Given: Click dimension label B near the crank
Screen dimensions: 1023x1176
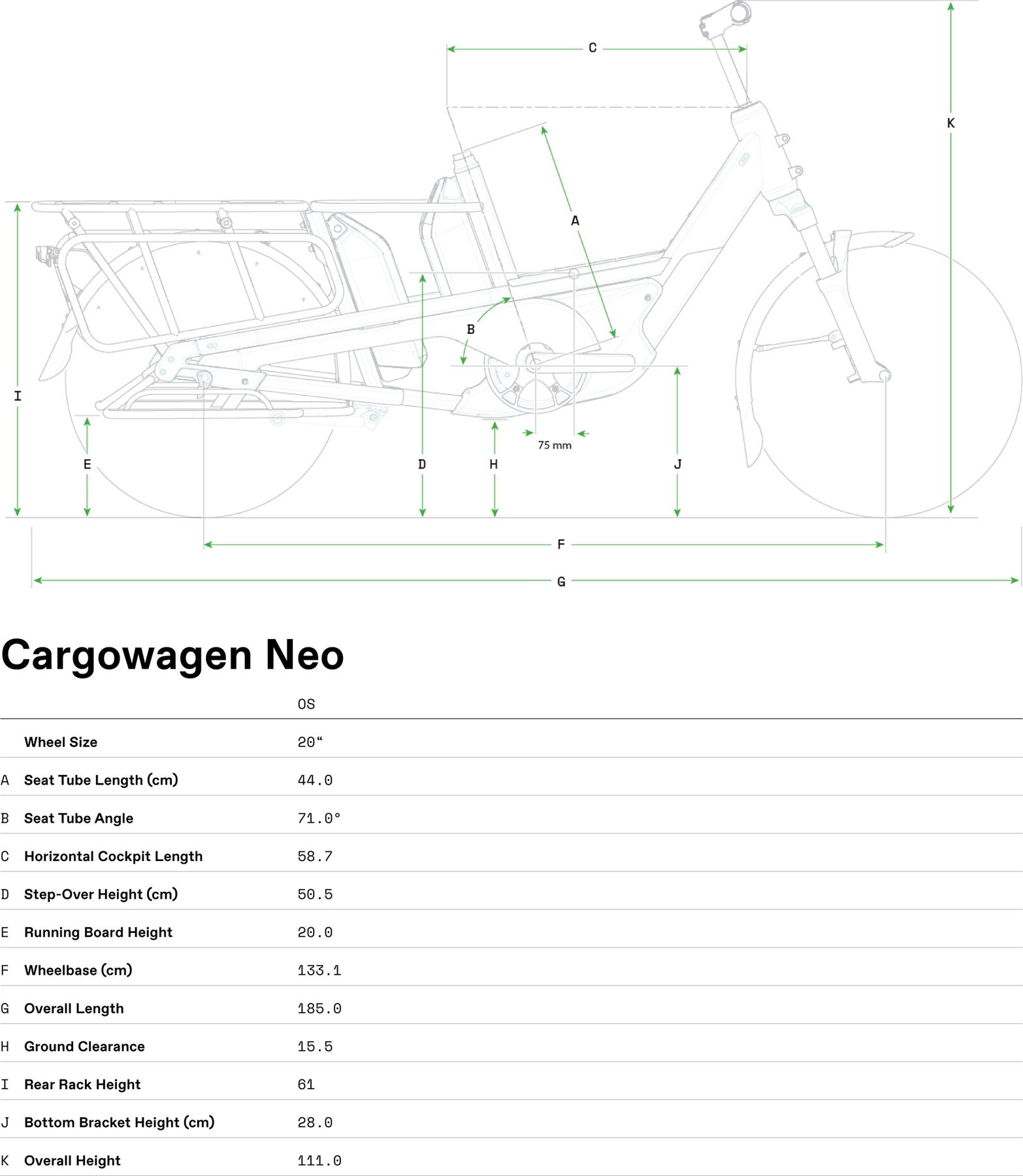Looking at the screenshot, I should (x=470, y=329).
